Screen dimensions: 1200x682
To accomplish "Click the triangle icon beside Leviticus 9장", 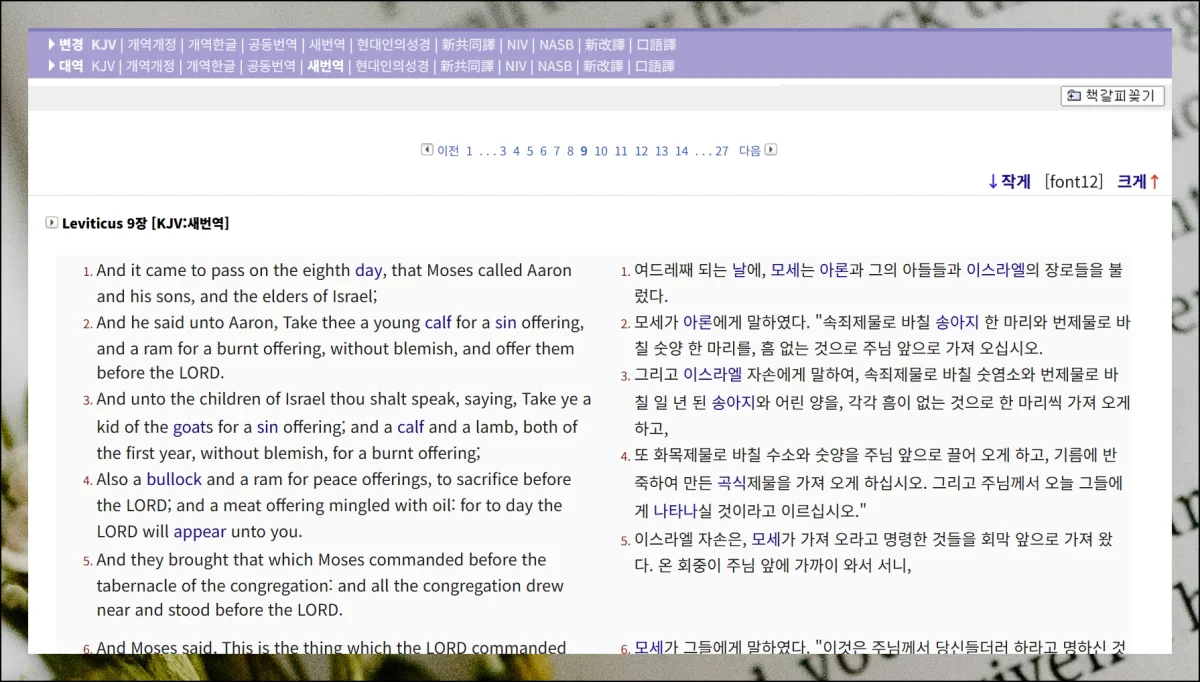I will (51, 223).
